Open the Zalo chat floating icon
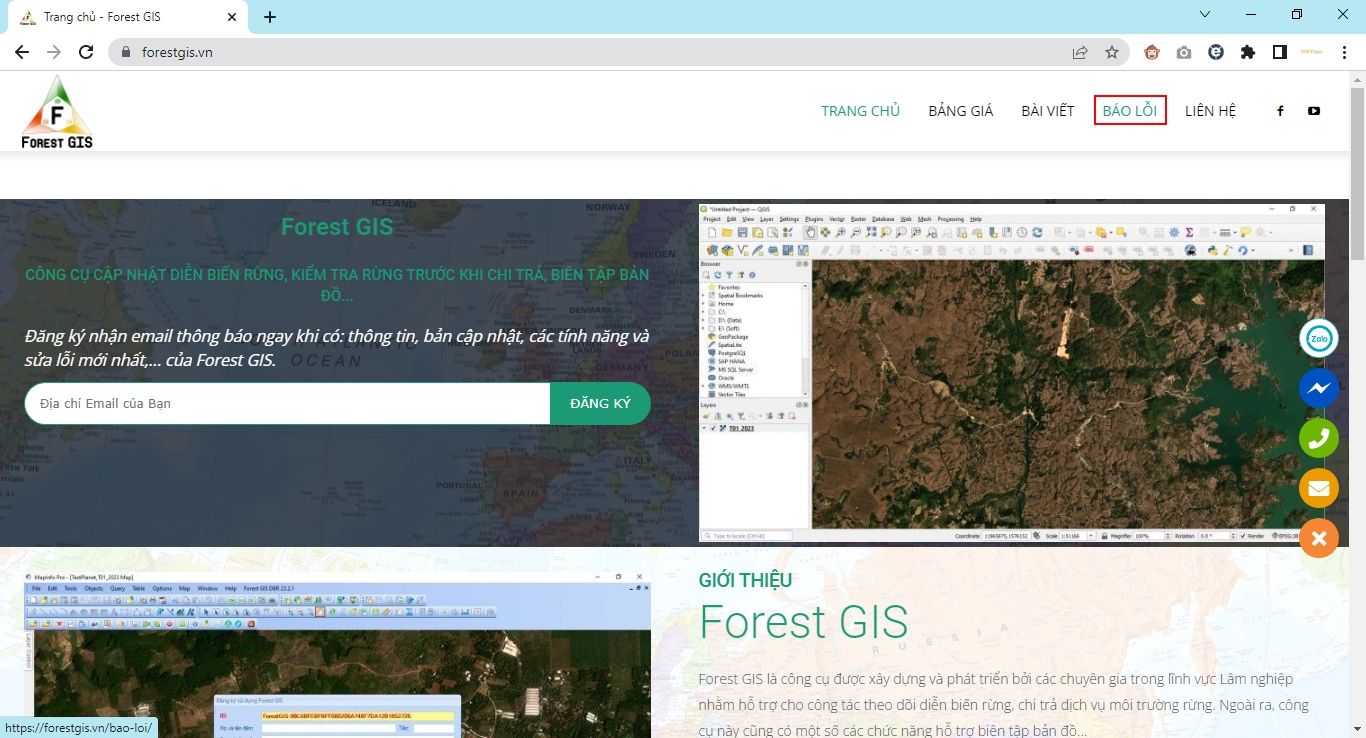This screenshot has width=1366, height=738. coord(1318,339)
